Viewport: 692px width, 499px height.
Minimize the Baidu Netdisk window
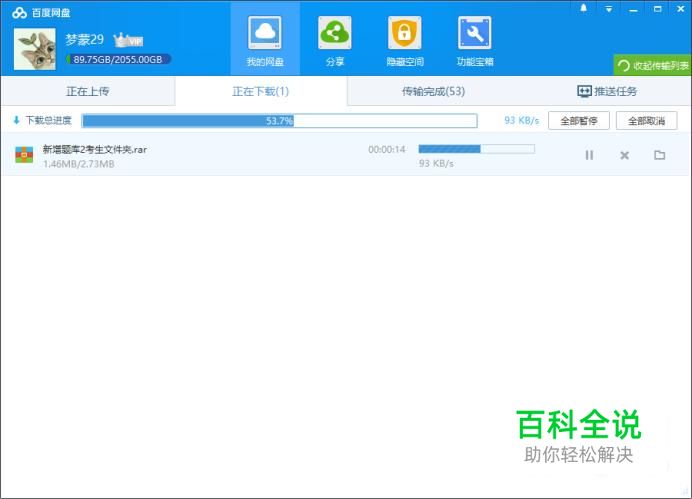point(633,9)
